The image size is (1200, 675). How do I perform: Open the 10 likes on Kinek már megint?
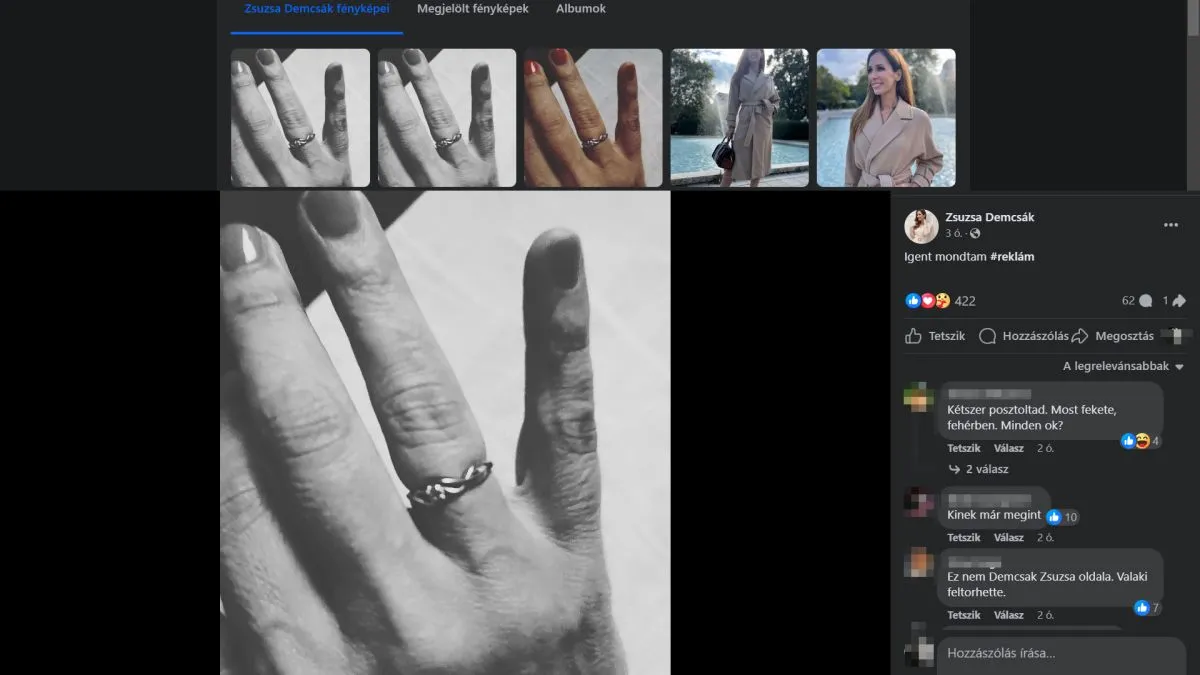coord(1062,517)
